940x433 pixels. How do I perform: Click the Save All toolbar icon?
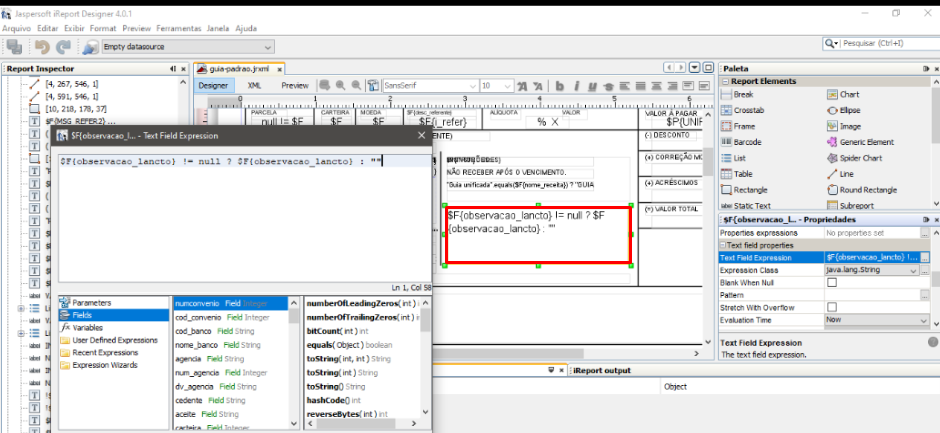click(x=14, y=47)
